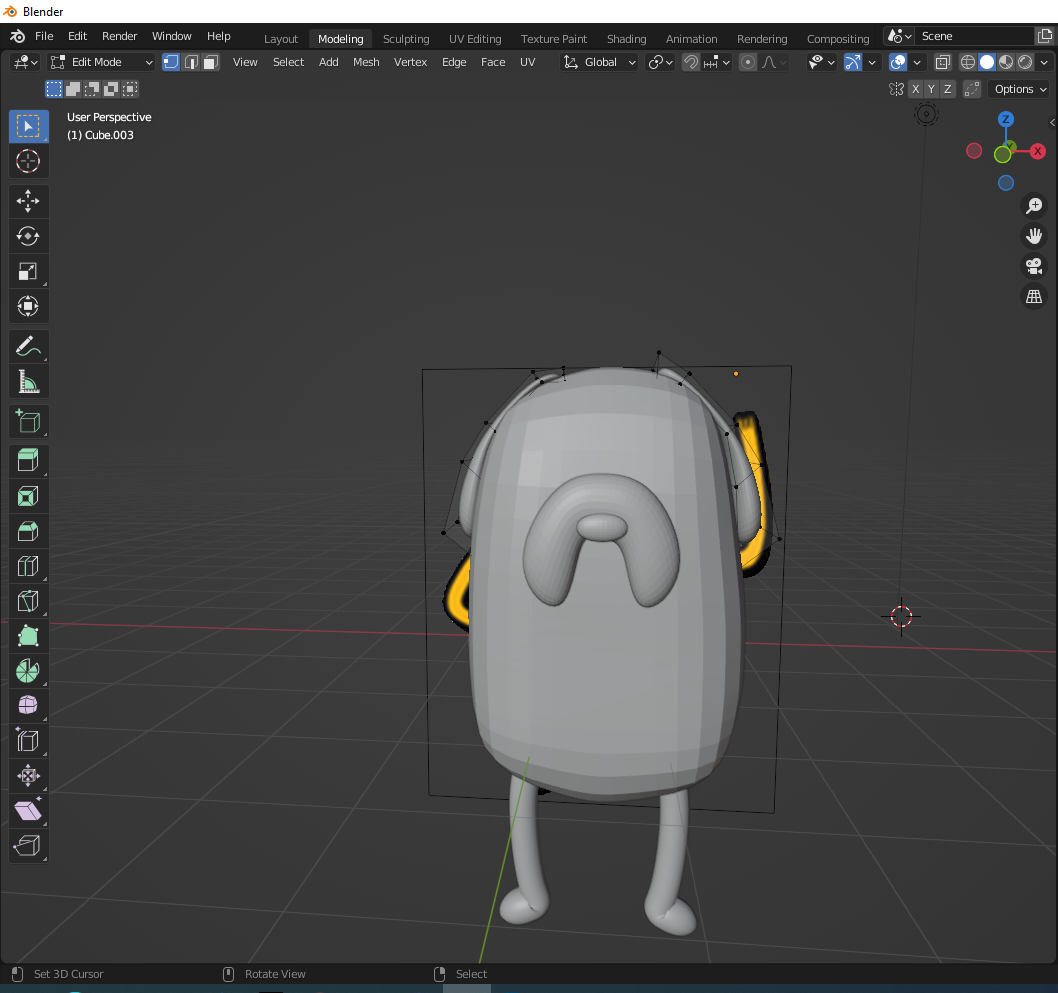The width and height of the screenshot is (1058, 993).
Task: Switch to the Shading workspace tab
Action: pos(626,39)
